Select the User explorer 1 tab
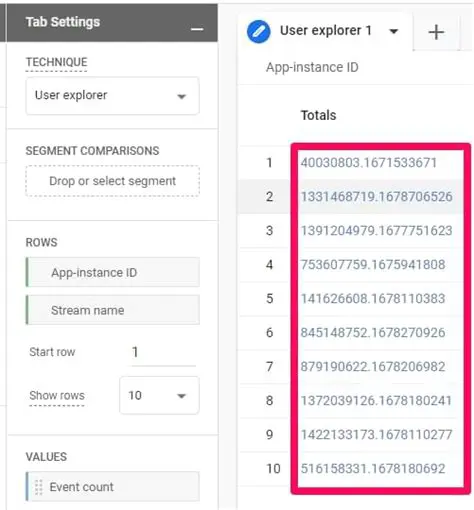 325,31
